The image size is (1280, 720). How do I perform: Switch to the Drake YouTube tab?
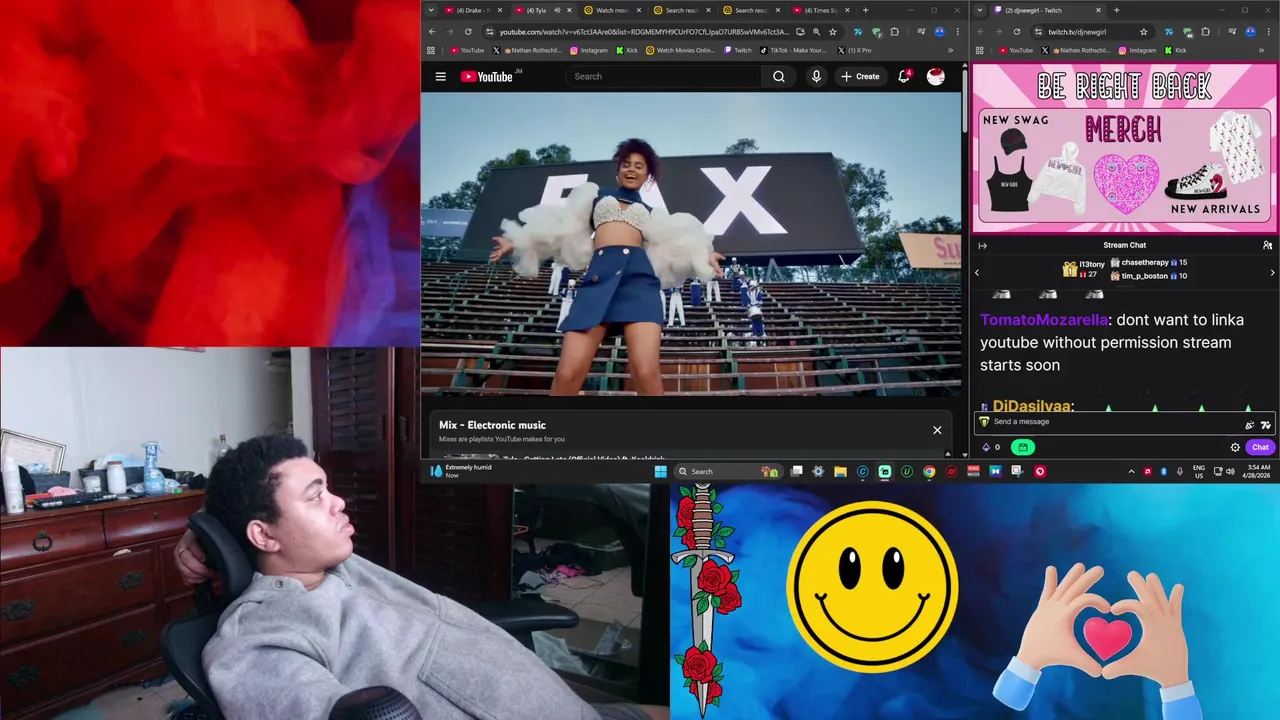pyautogui.click(x=471, y=10)
